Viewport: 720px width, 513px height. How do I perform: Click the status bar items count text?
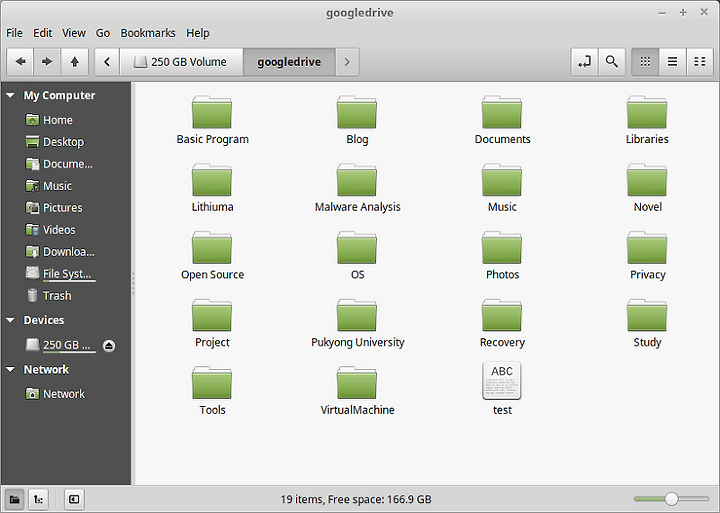pos(356,499)
